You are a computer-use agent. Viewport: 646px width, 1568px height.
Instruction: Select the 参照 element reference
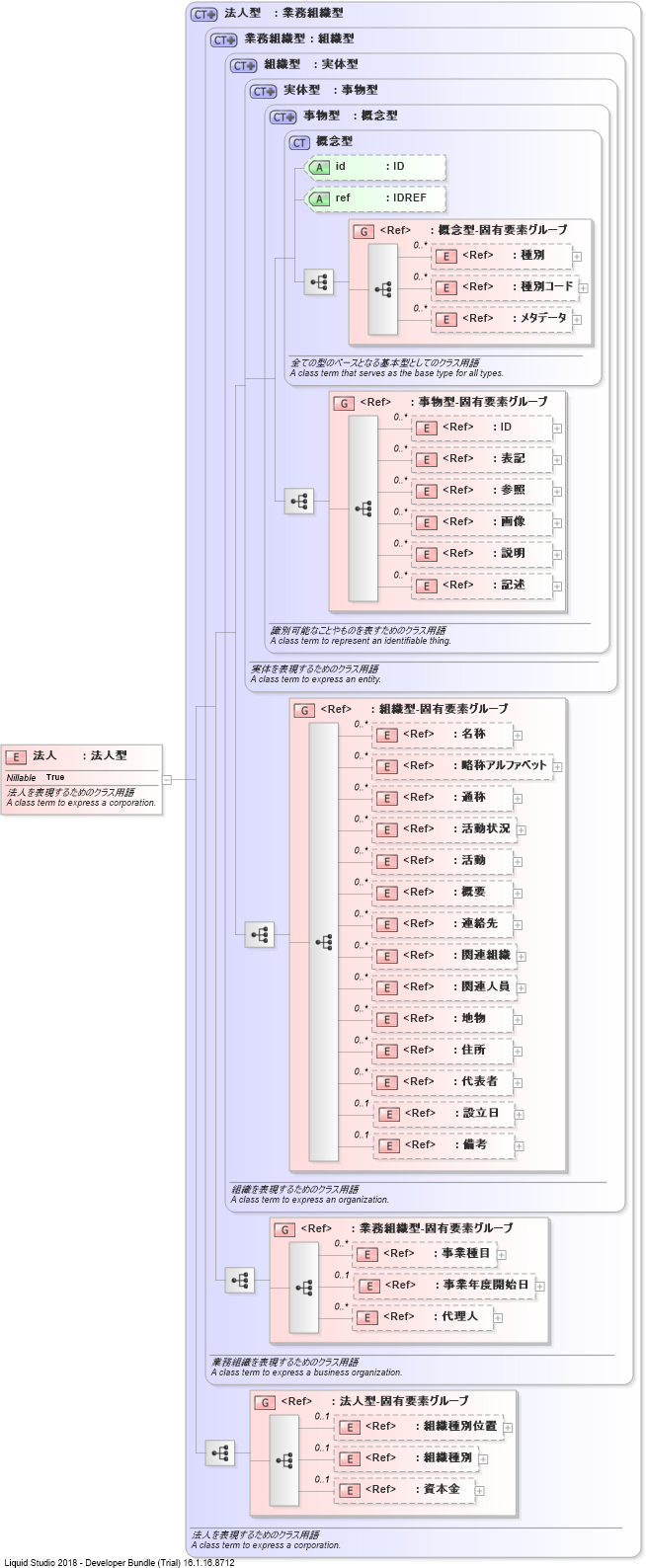(x=482, y=491)
